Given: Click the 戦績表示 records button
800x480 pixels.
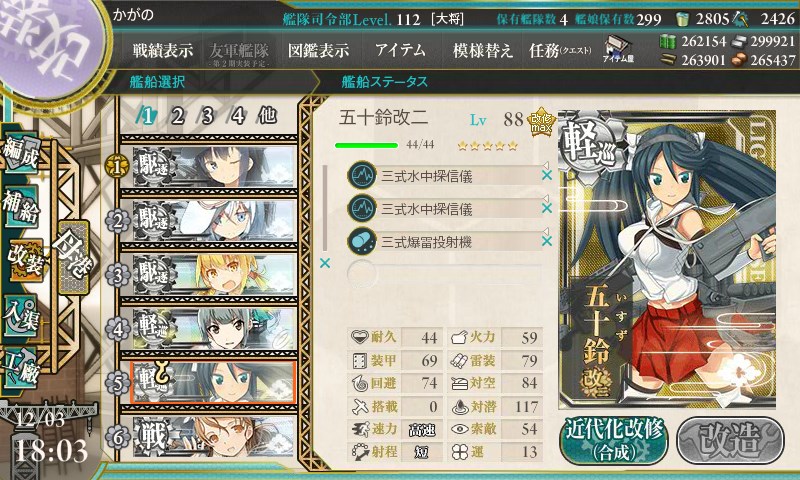Looking at the screenshot, I should tap(163, 50).
